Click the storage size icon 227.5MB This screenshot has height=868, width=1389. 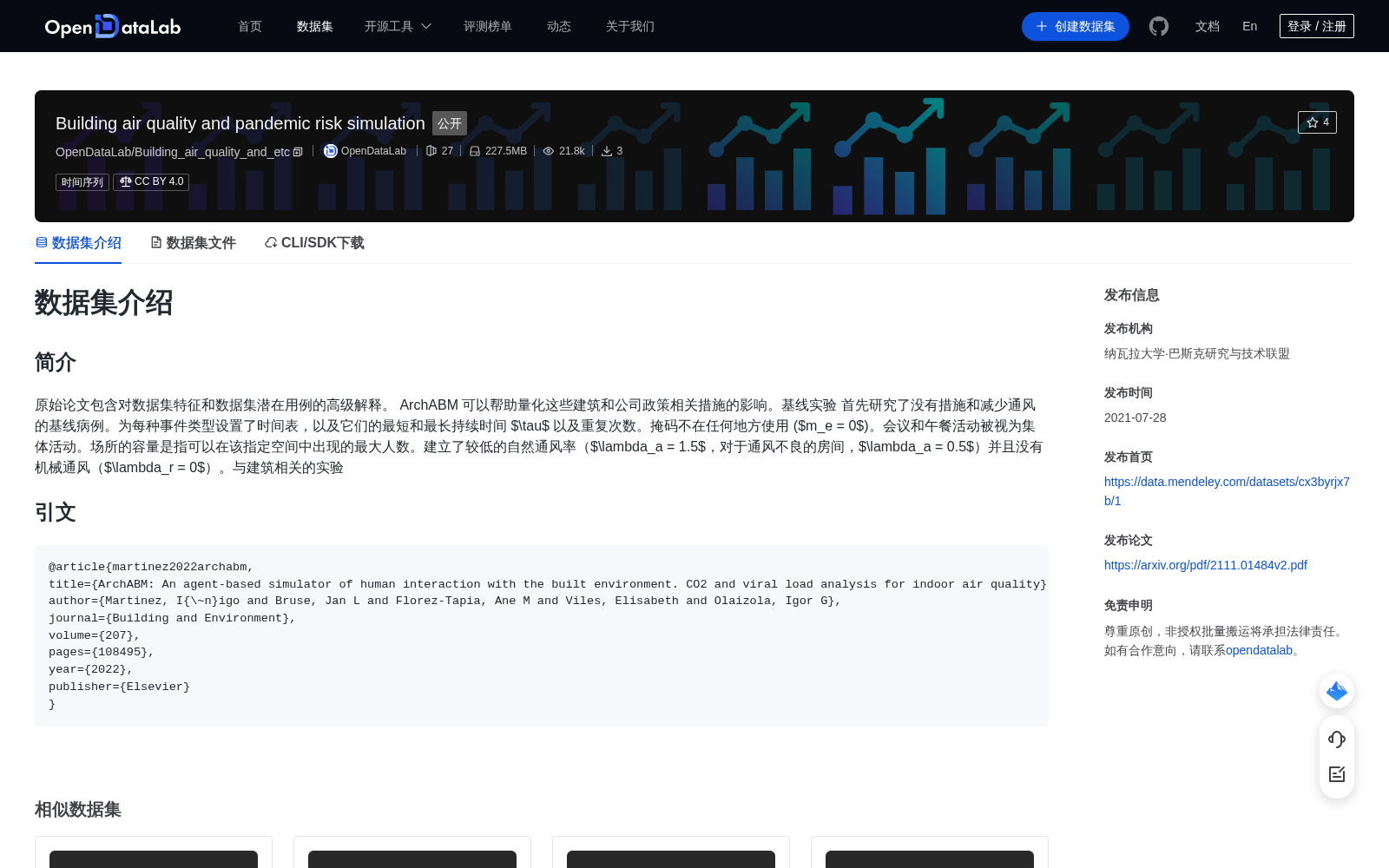475,151
